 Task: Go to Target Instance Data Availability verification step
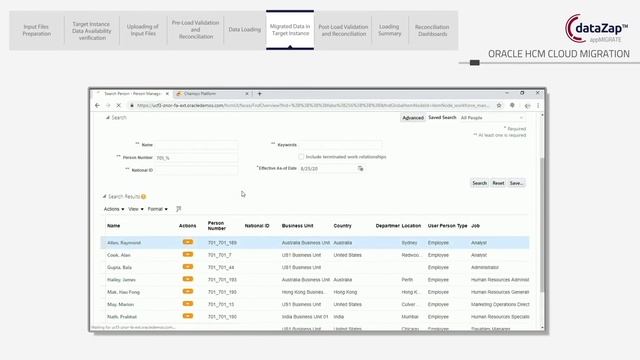[92, 31]
